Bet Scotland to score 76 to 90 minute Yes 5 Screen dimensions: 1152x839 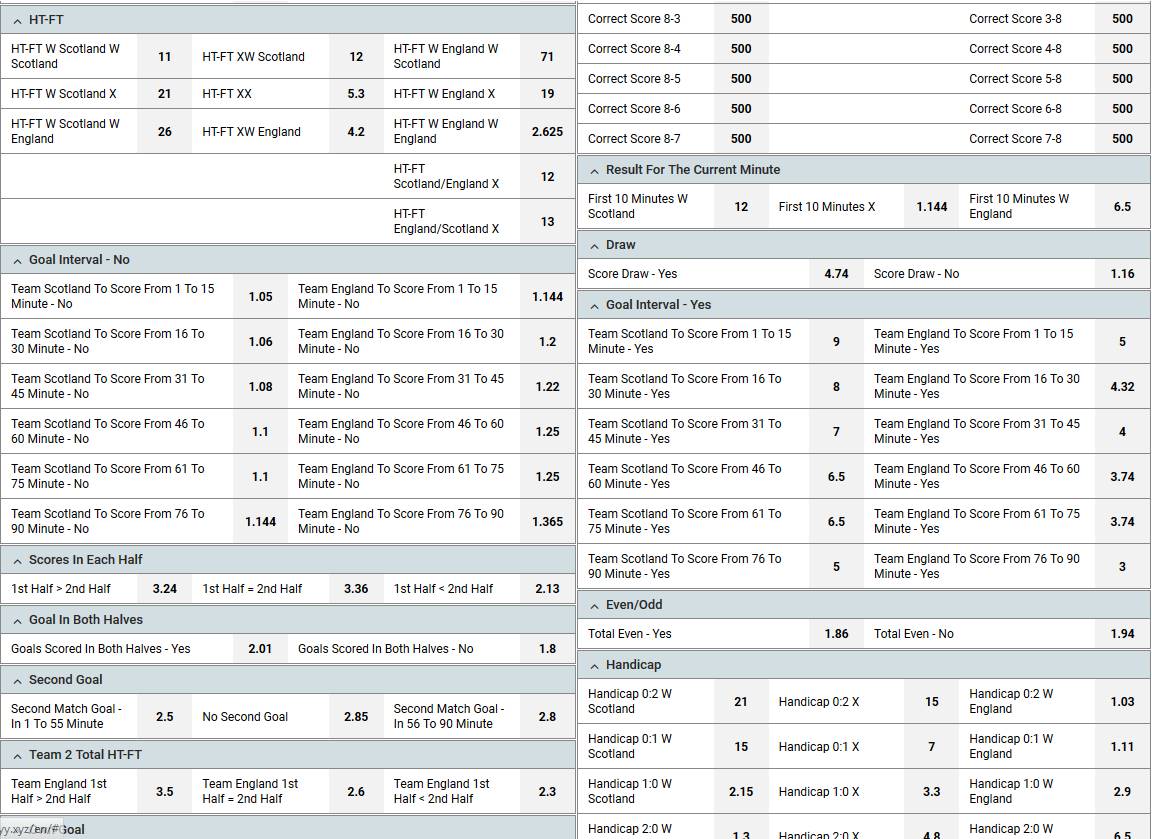point(836,566)
